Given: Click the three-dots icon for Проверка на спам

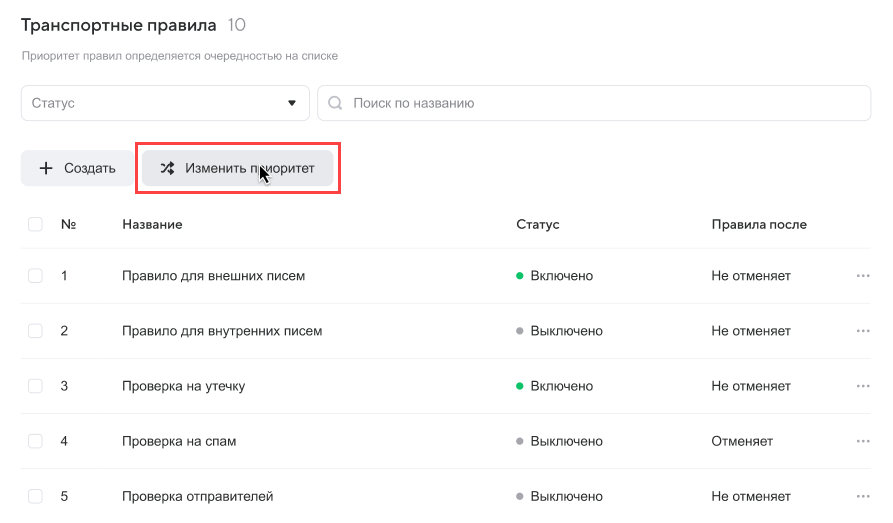Looking at the screenshot, I should [863, 441].
